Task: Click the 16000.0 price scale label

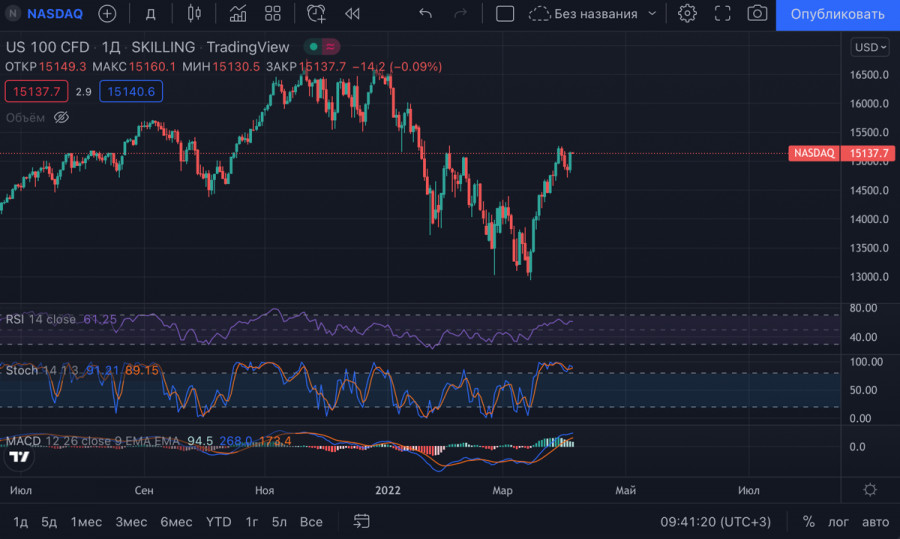Action: (x=869, y=103)
